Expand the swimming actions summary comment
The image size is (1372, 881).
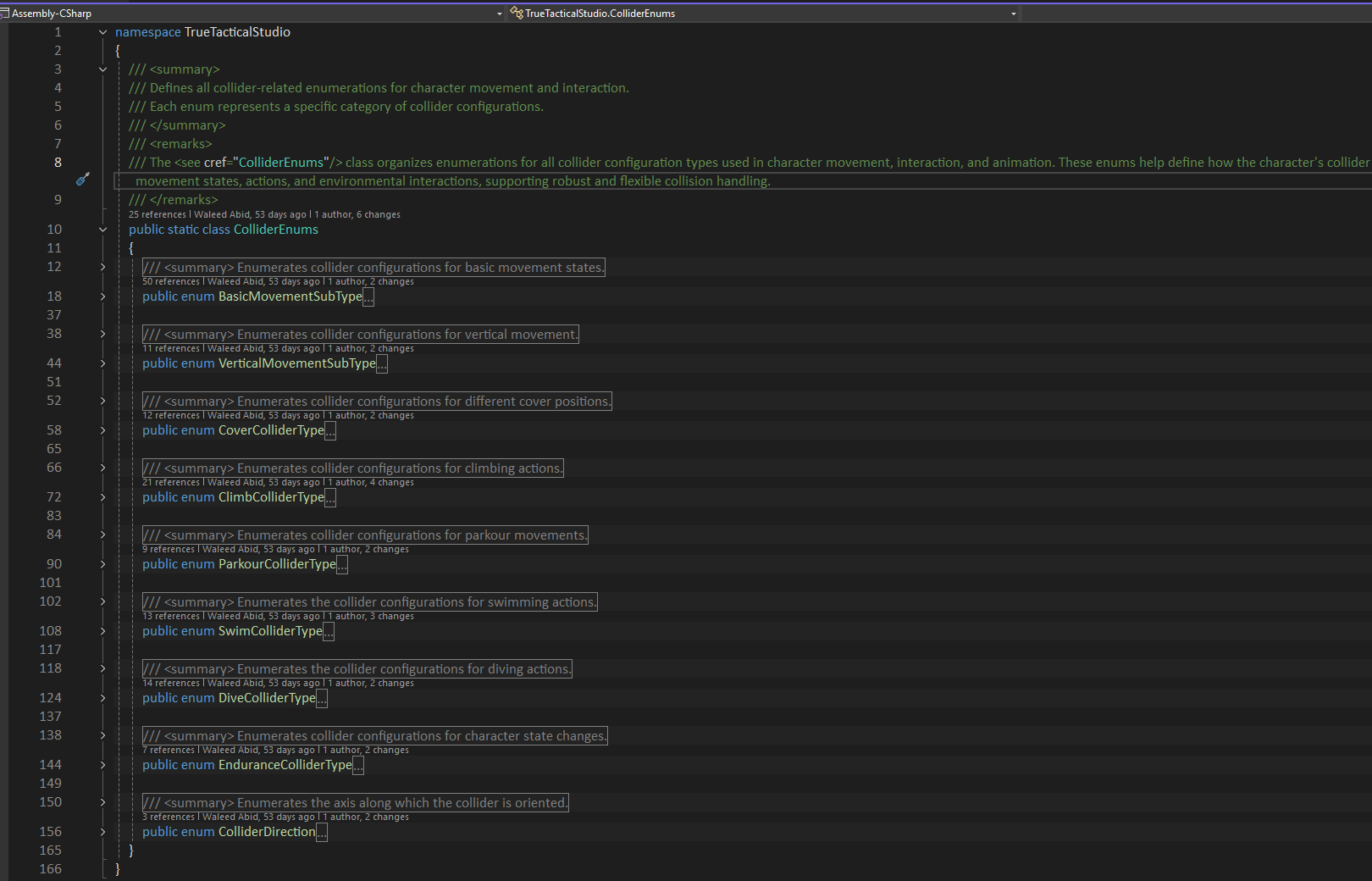pos(102,601)
